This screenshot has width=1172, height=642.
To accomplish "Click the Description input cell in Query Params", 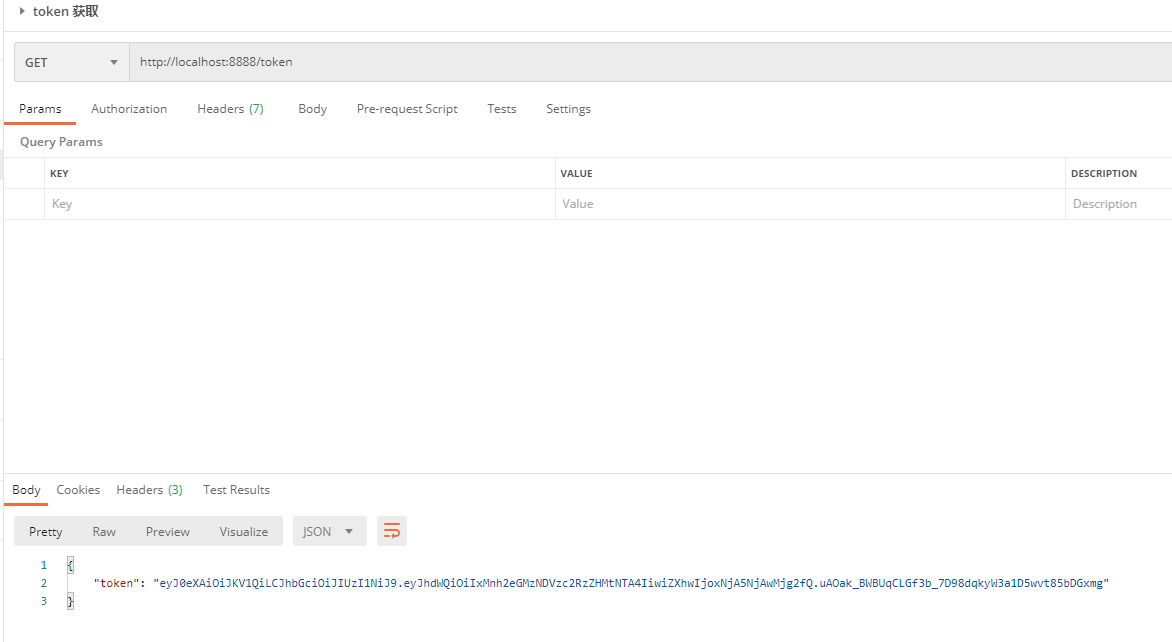I will [1119, 204].
